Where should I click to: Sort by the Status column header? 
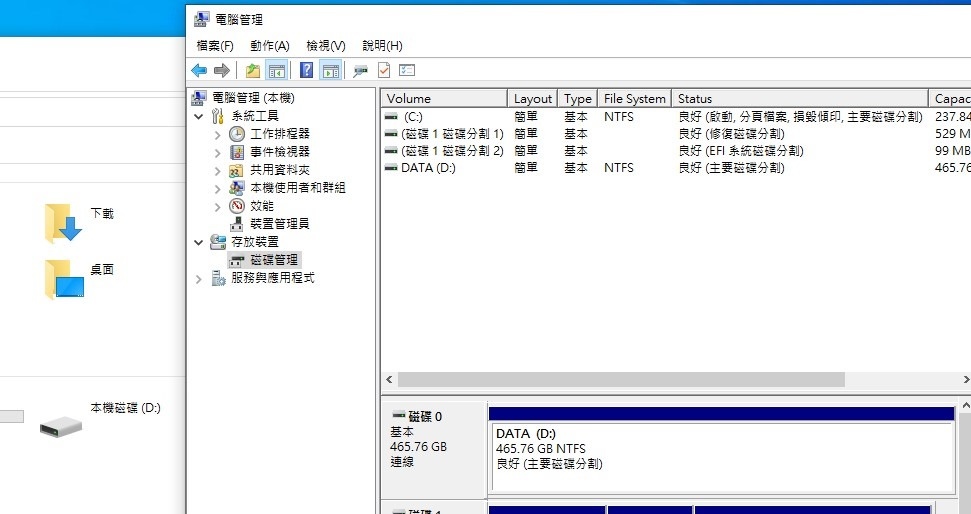pos(800,98)
